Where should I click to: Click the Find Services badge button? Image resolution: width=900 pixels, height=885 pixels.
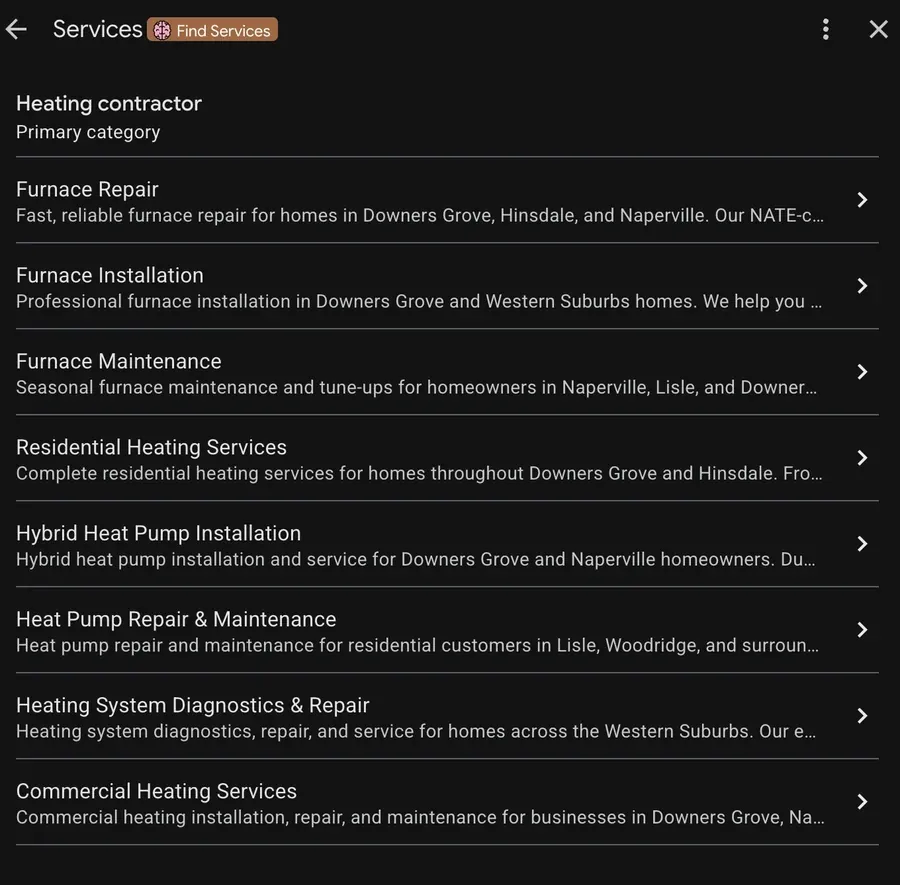212,30
